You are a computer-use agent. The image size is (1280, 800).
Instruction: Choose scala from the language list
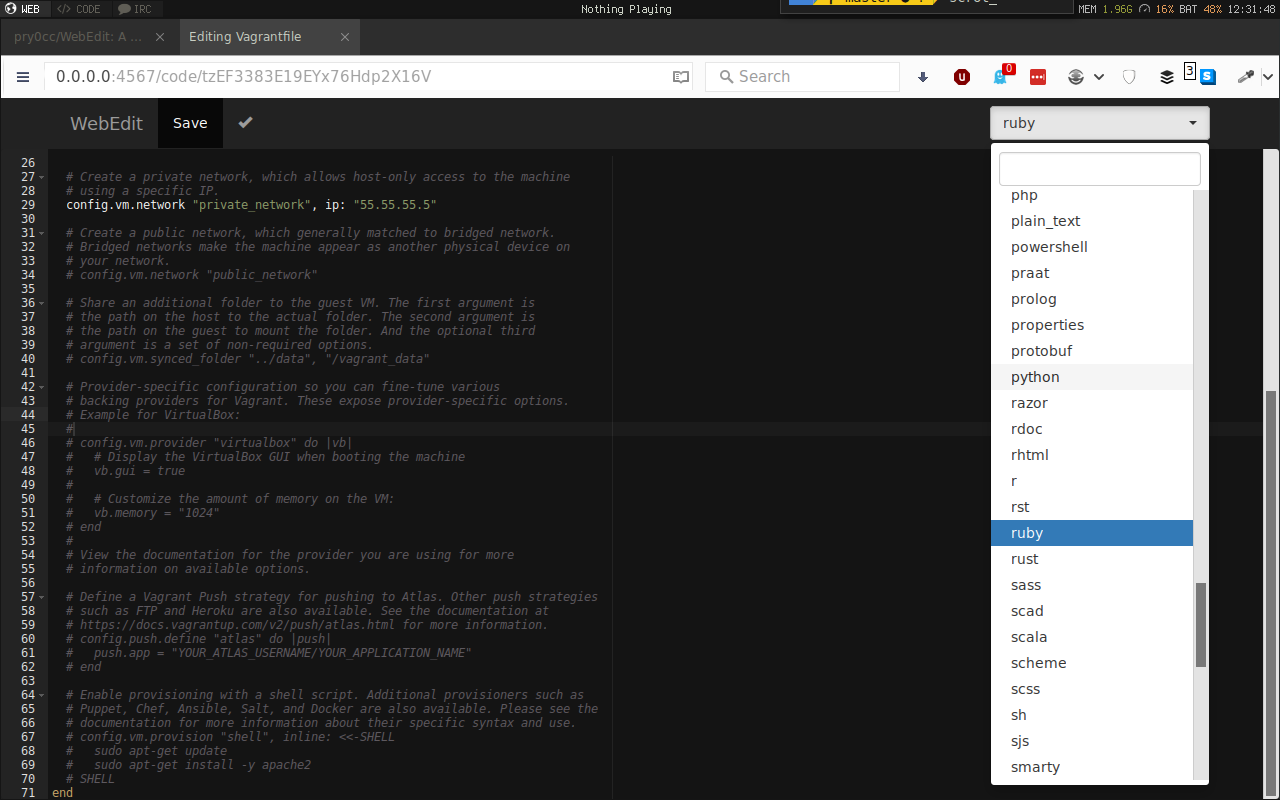tap(1092, 637)
